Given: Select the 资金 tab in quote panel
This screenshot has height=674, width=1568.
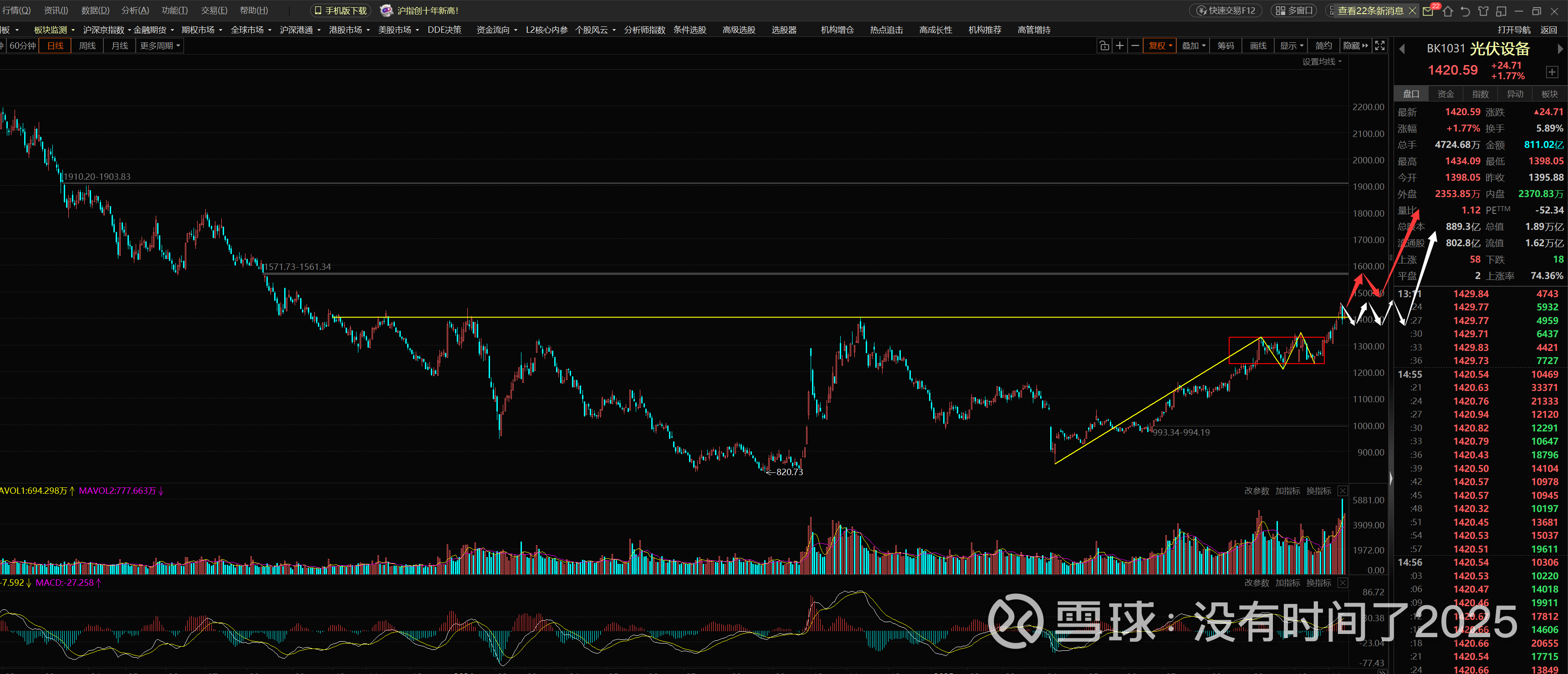Looking at the screenshot, I should pyautogui.click(x=1445, y=94).
